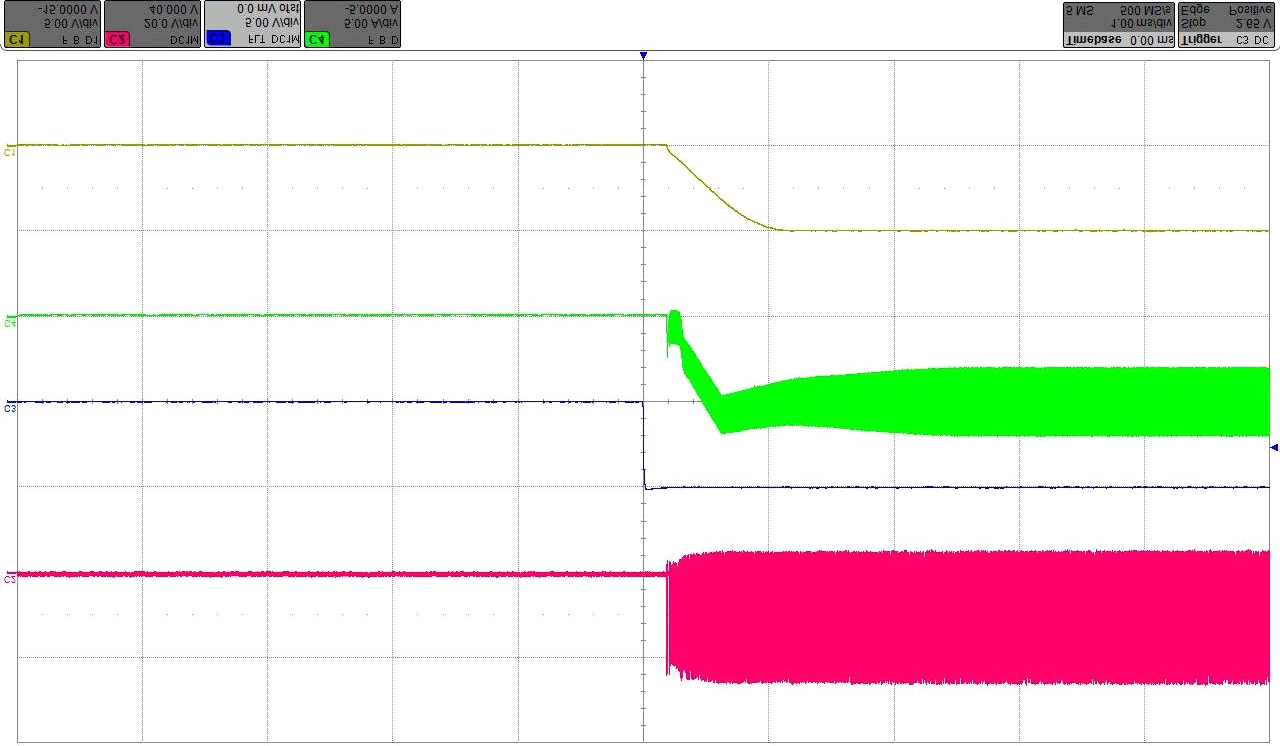
Task: Click the pink C2 switching waveform burst
Action: pos(960,617)
